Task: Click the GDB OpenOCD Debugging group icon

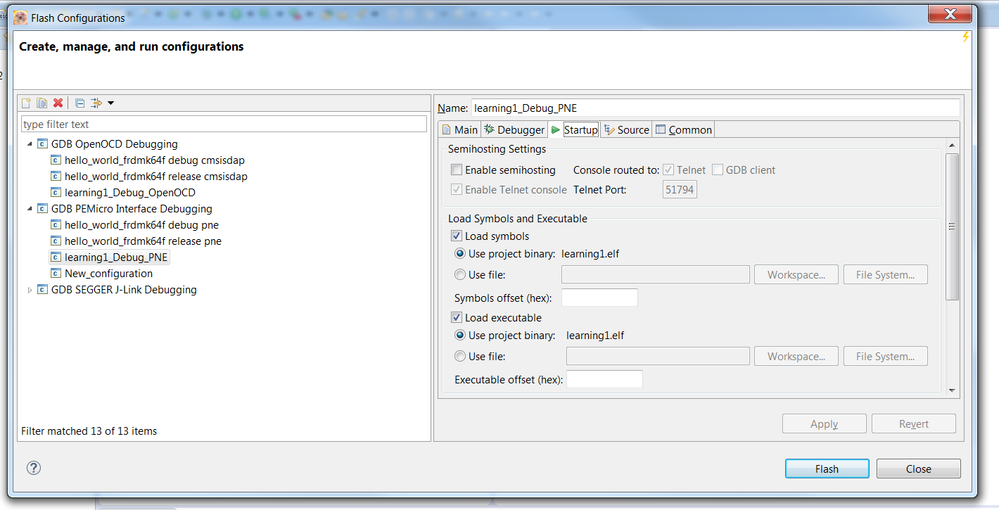Action: coord(43,144)
